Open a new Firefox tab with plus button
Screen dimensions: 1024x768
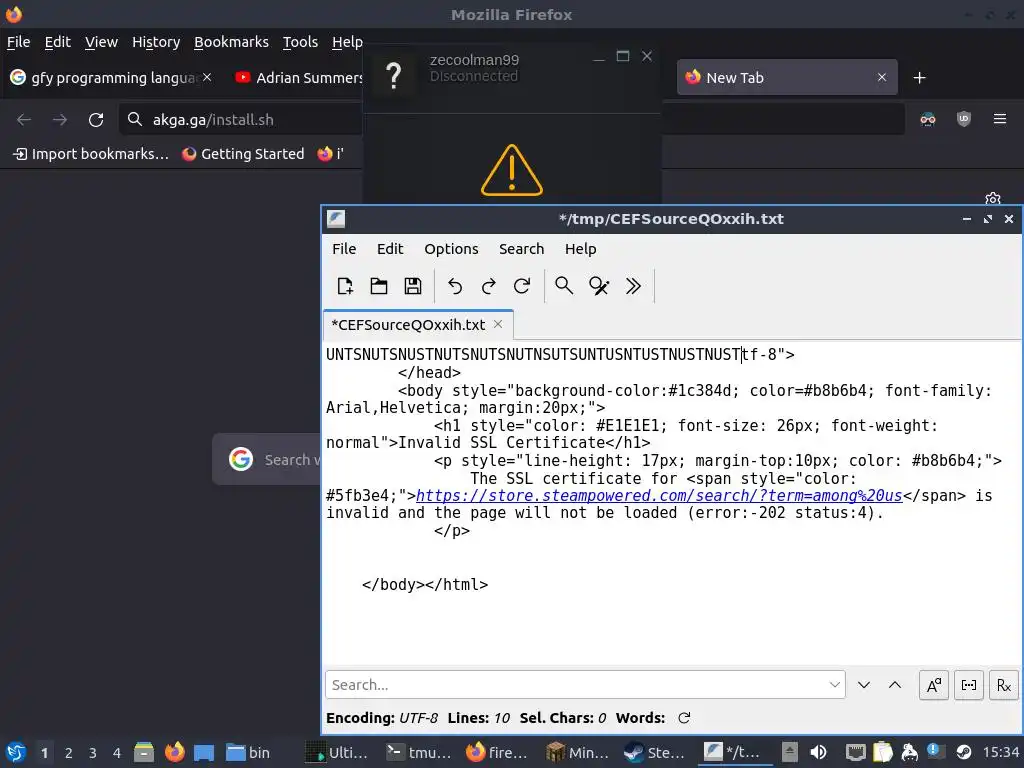click(x=920, y=78)
